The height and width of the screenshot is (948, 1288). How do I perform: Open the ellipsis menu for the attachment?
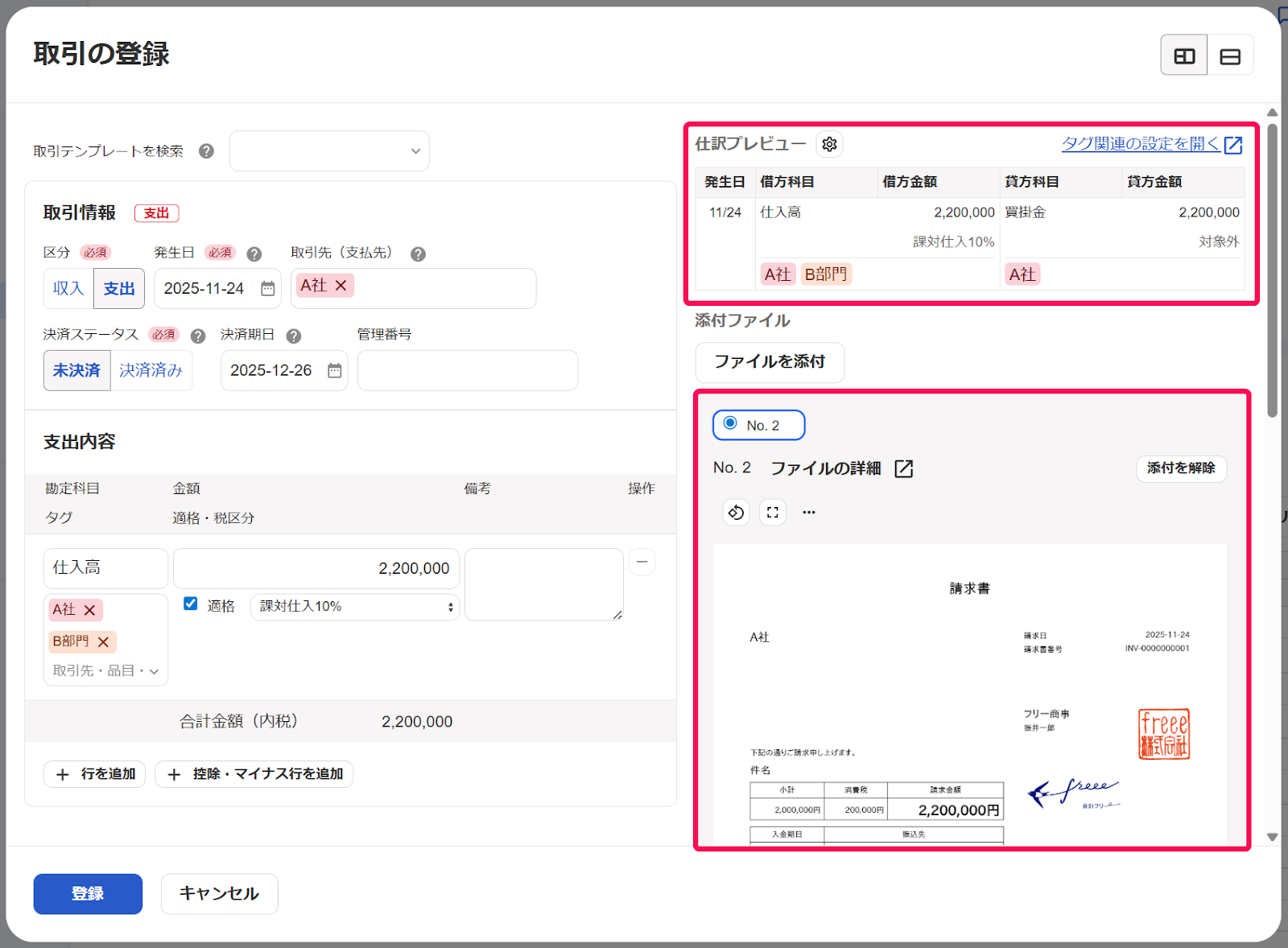[x=808, y=512]
